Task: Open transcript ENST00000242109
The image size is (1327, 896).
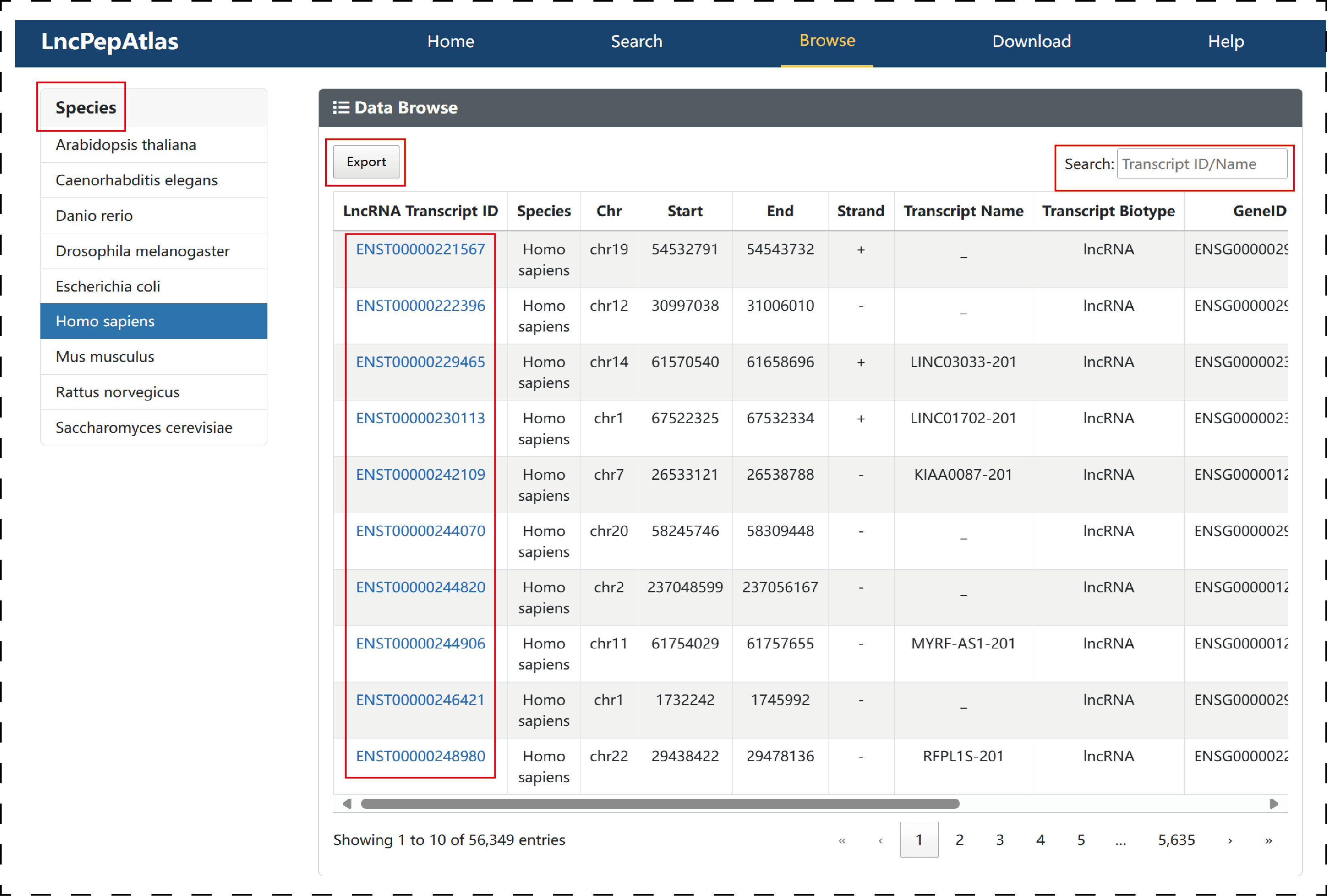Action: (420, 475)
